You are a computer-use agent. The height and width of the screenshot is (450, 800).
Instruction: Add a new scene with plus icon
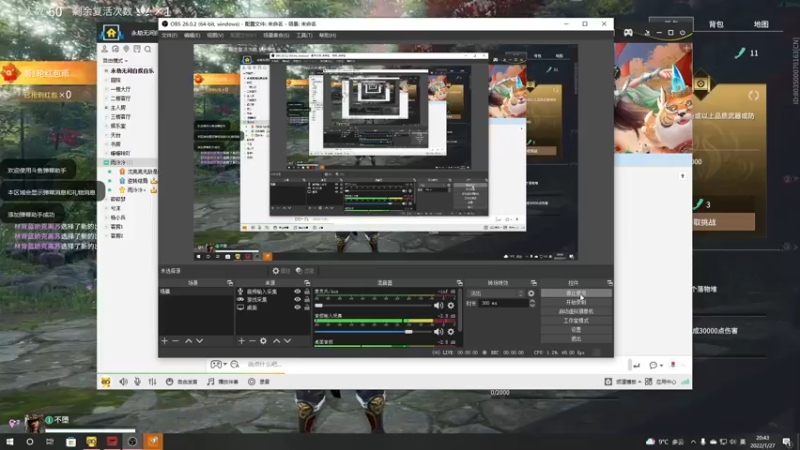click(x=164, y=340)
